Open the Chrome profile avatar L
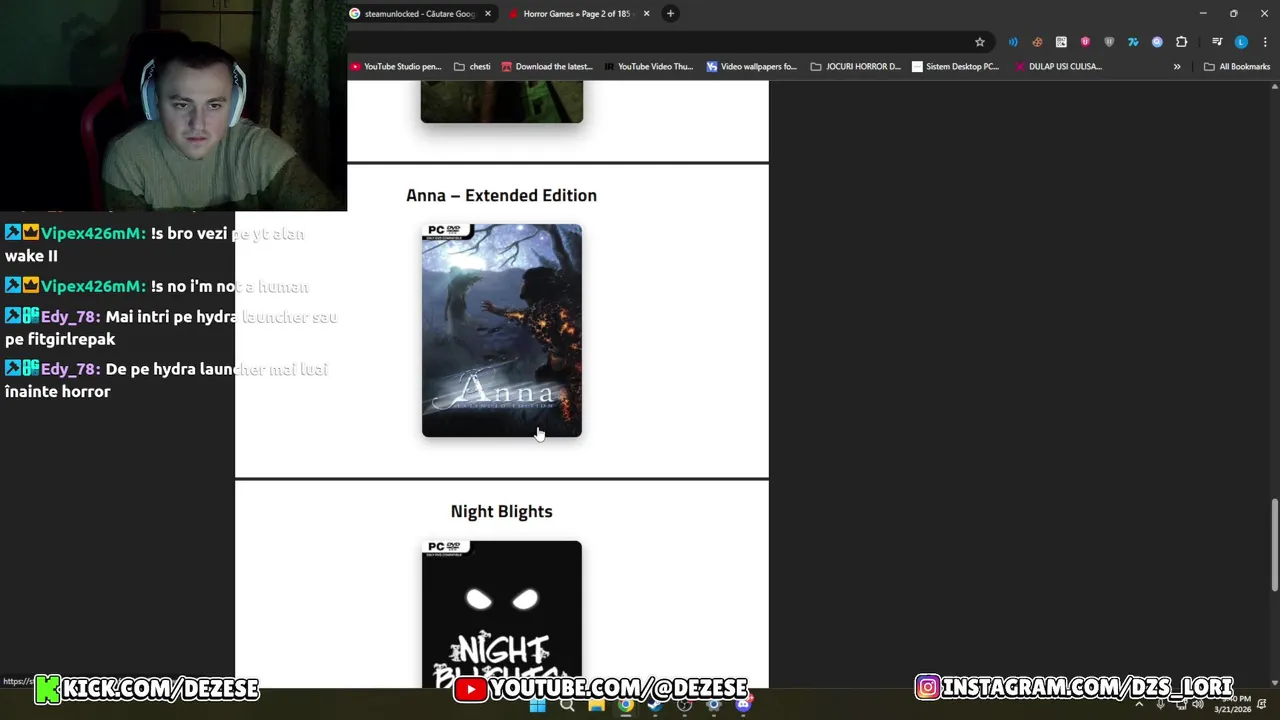Screen dimensions: 1280x720 [1241, 42]
